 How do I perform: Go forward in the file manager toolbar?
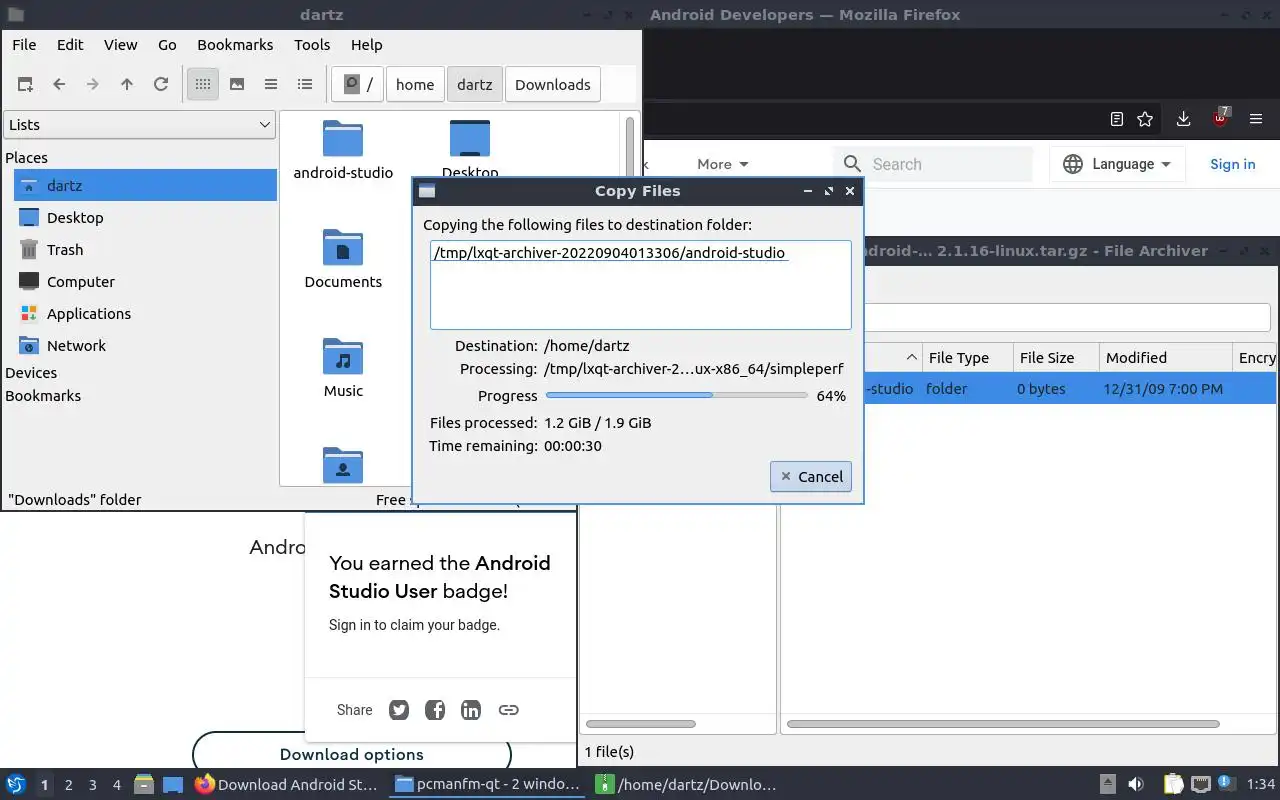click(93, 84)
